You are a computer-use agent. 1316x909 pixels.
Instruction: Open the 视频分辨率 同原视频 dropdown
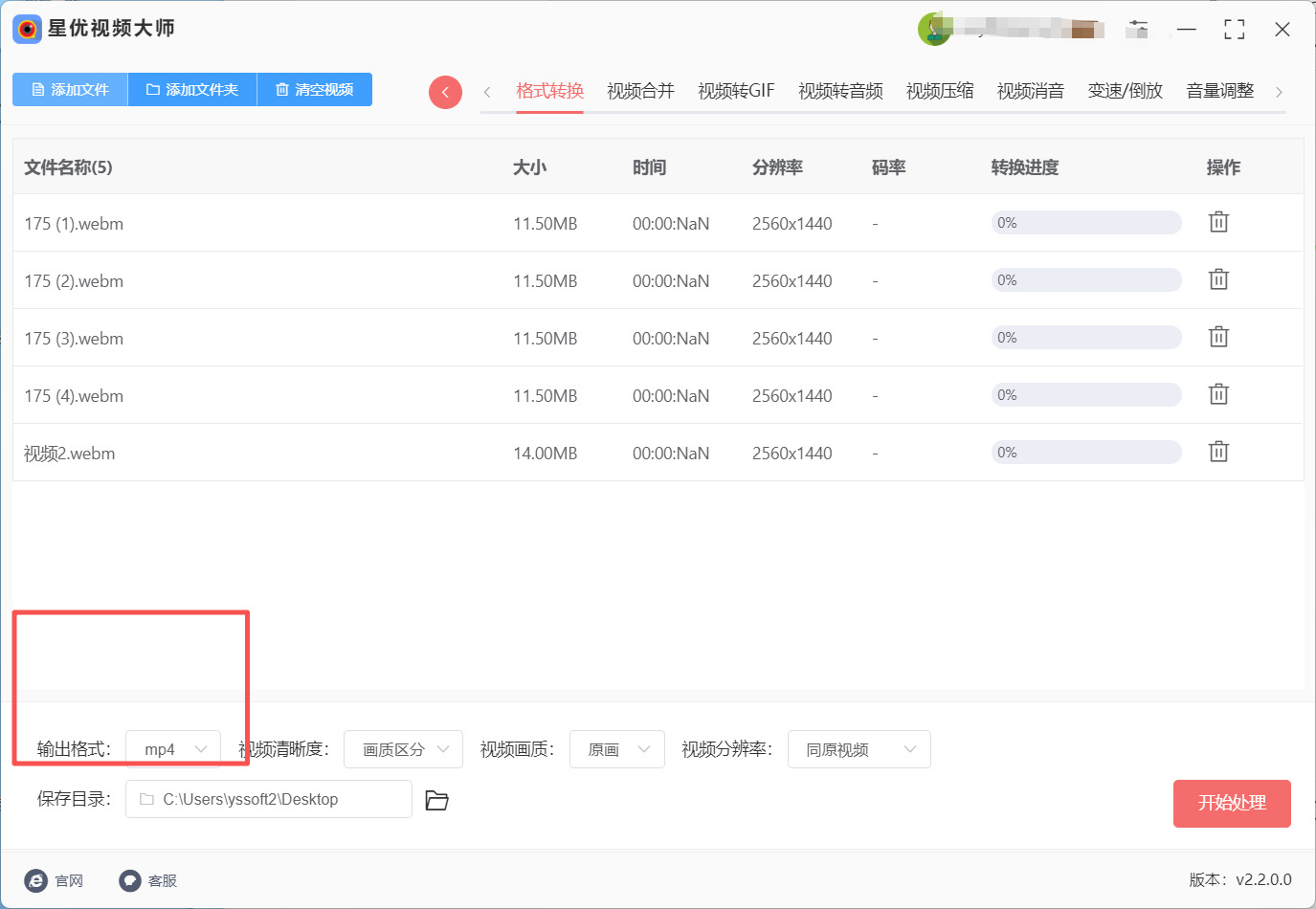(x=859, y=749)
